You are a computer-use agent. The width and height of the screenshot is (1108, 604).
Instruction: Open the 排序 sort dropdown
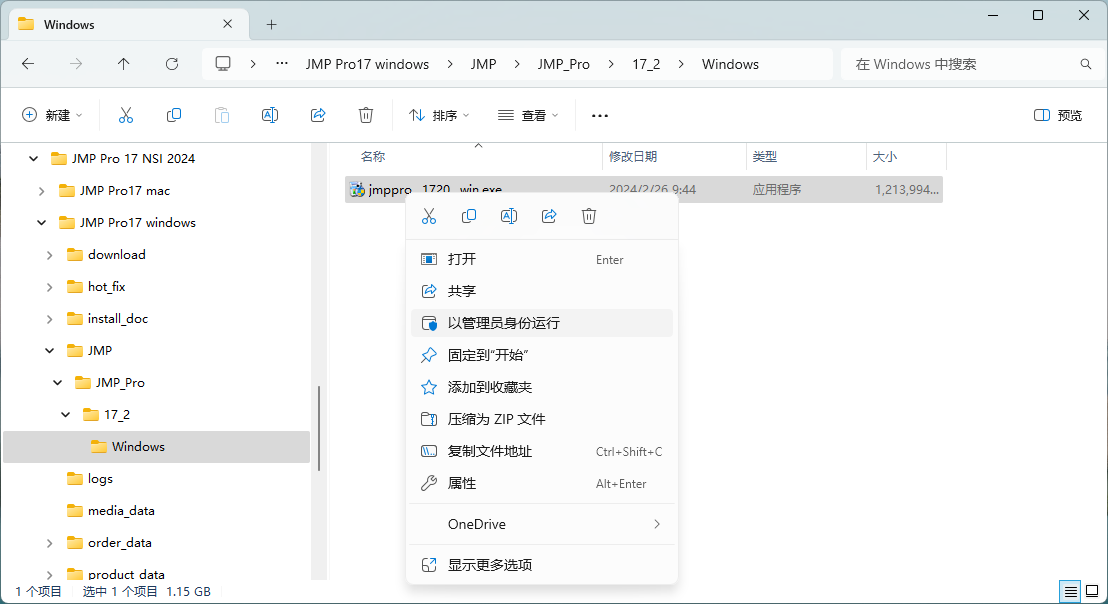[439, 115]
